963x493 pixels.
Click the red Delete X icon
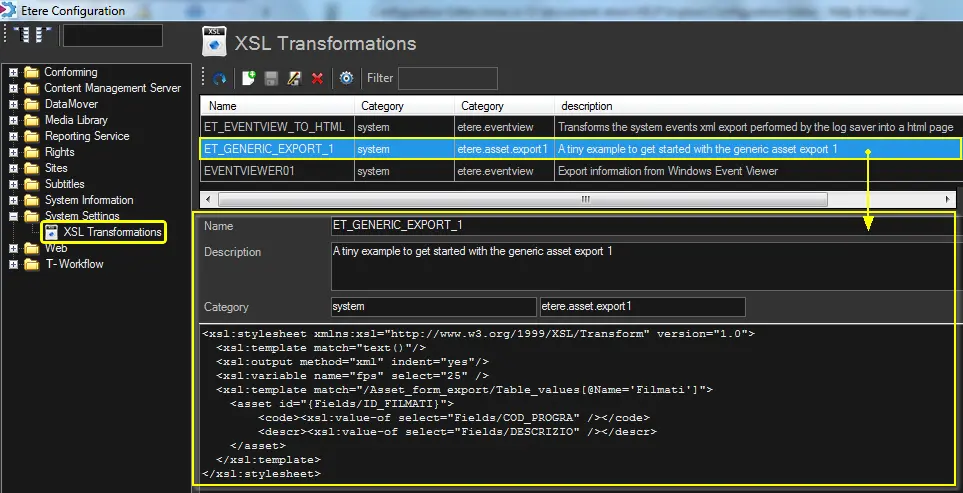click(x=317, y=78)
